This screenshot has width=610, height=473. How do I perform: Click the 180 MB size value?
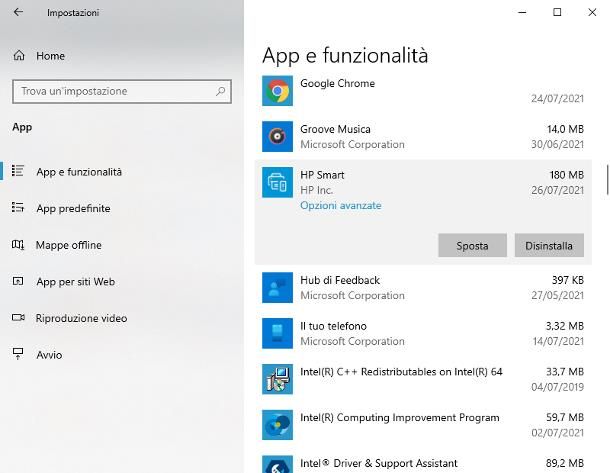pyautogui.click(x=566, y=175)
